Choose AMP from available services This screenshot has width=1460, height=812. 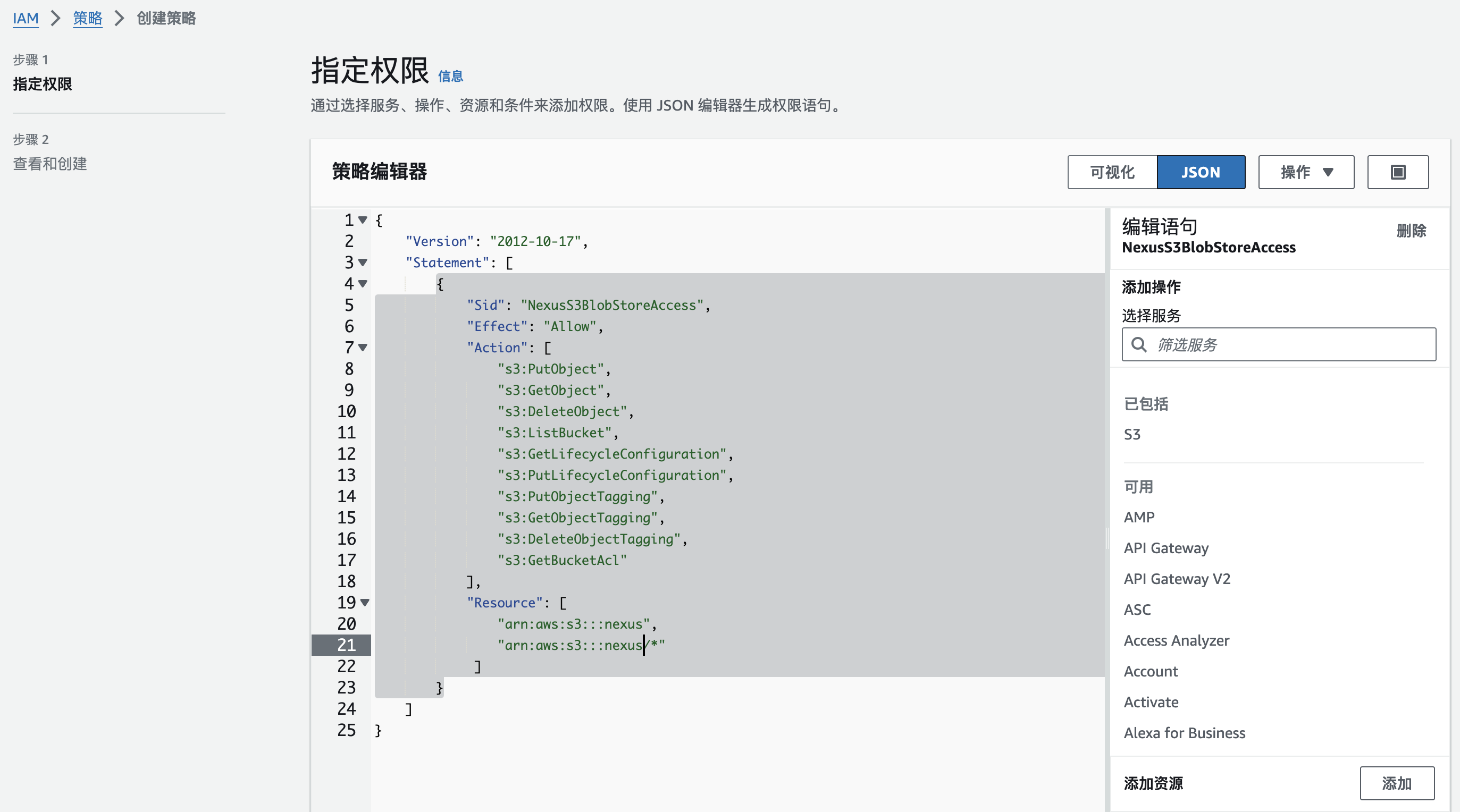[x=1139, y=518]
